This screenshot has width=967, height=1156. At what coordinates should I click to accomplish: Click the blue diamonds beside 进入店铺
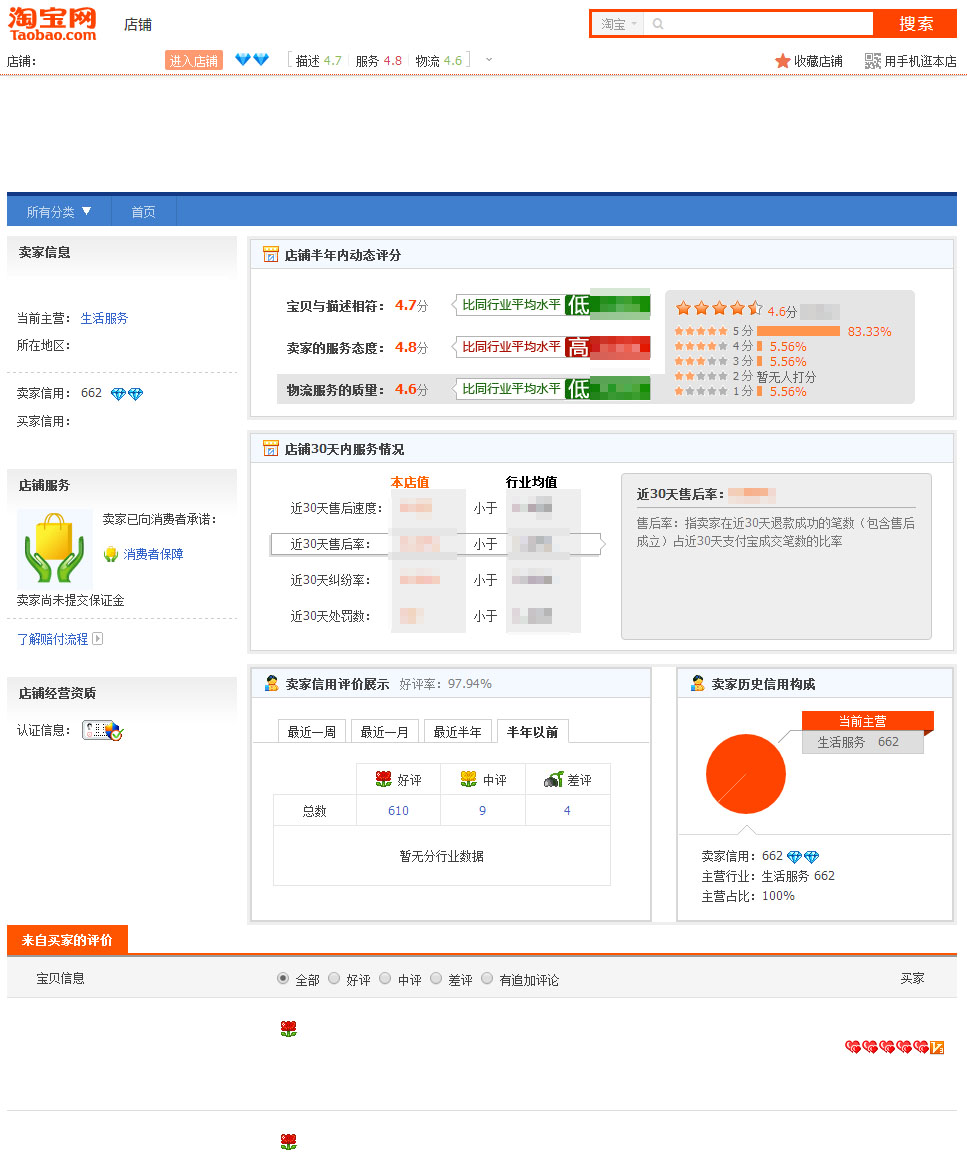tap(252, 60)
